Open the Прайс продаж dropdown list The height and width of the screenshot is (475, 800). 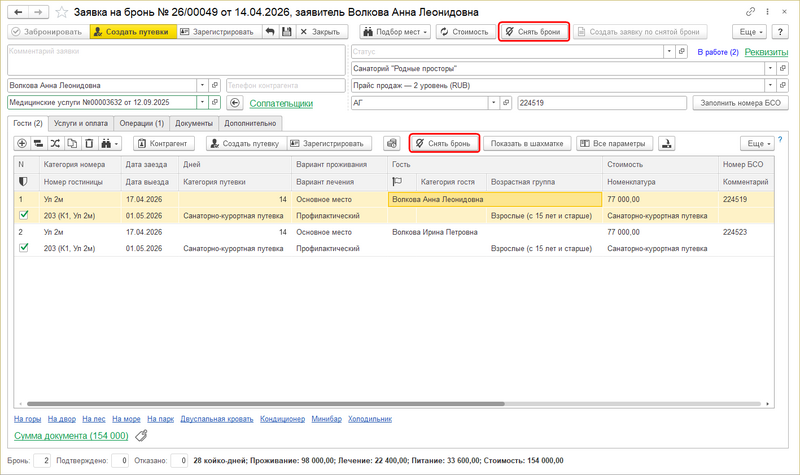tap(769, 85)
